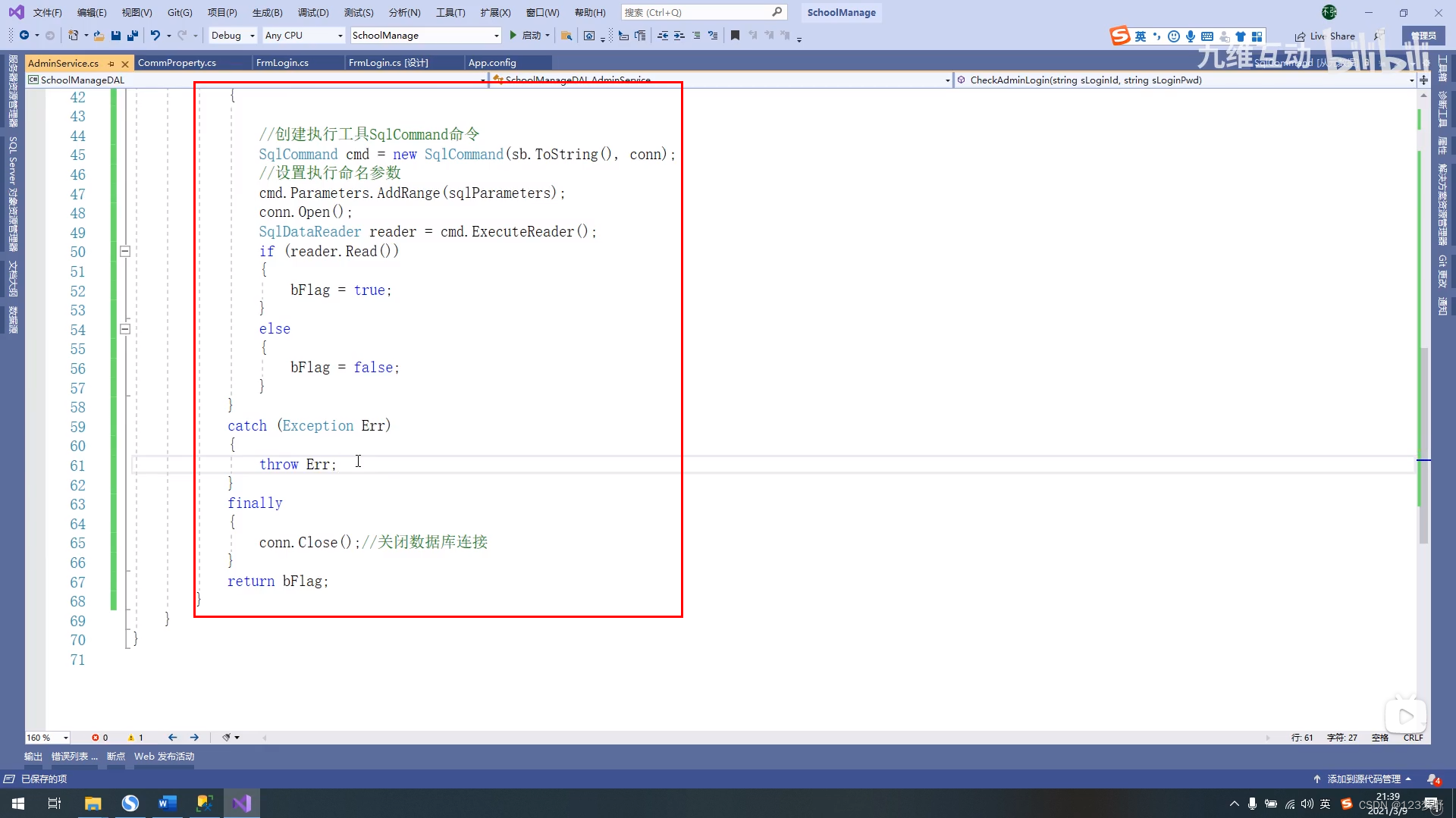Click the error count indicator showing 0
Screen dimensions: 1456x818
tap(99, 738)
